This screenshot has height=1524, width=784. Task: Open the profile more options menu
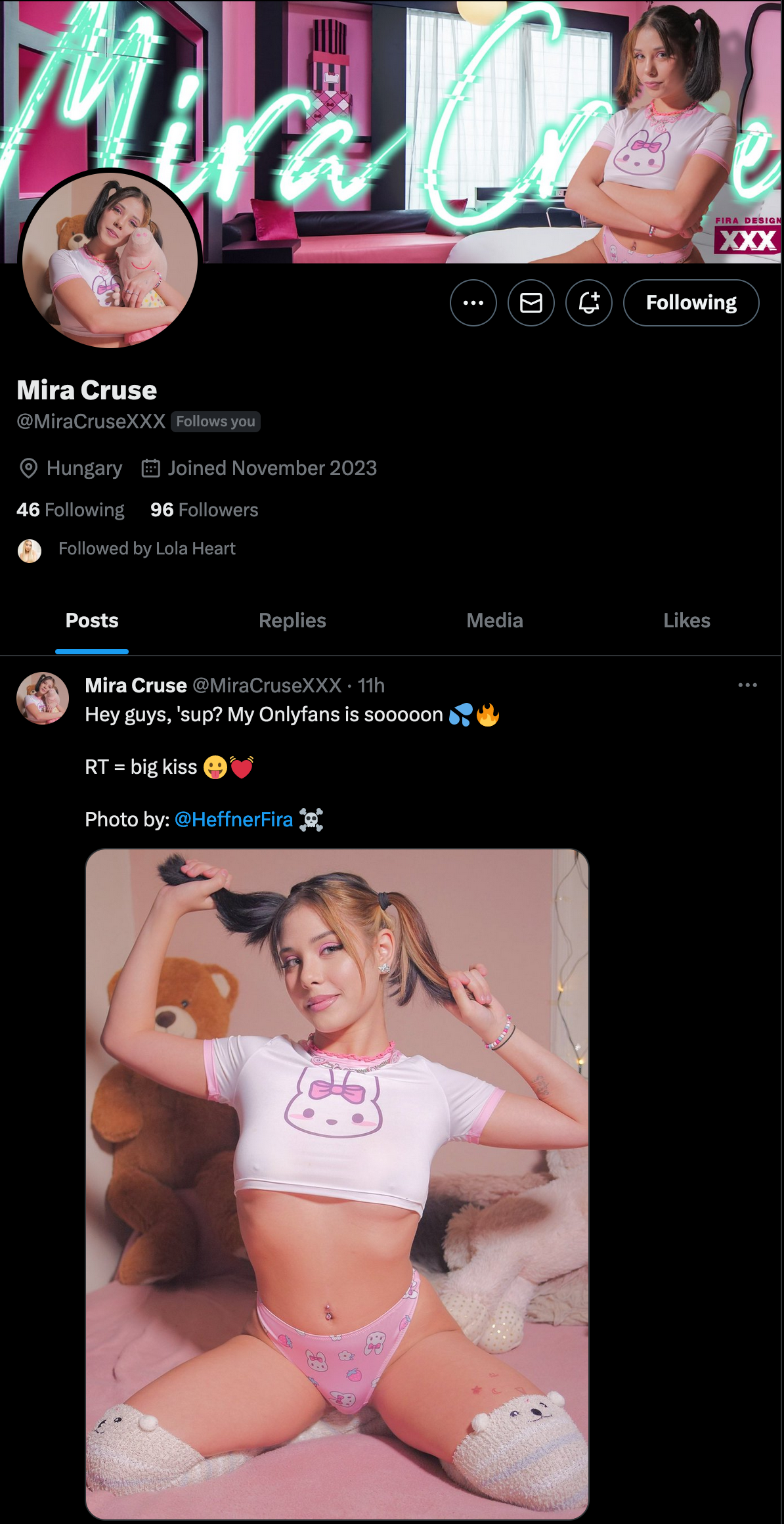[x=473, y=303]
